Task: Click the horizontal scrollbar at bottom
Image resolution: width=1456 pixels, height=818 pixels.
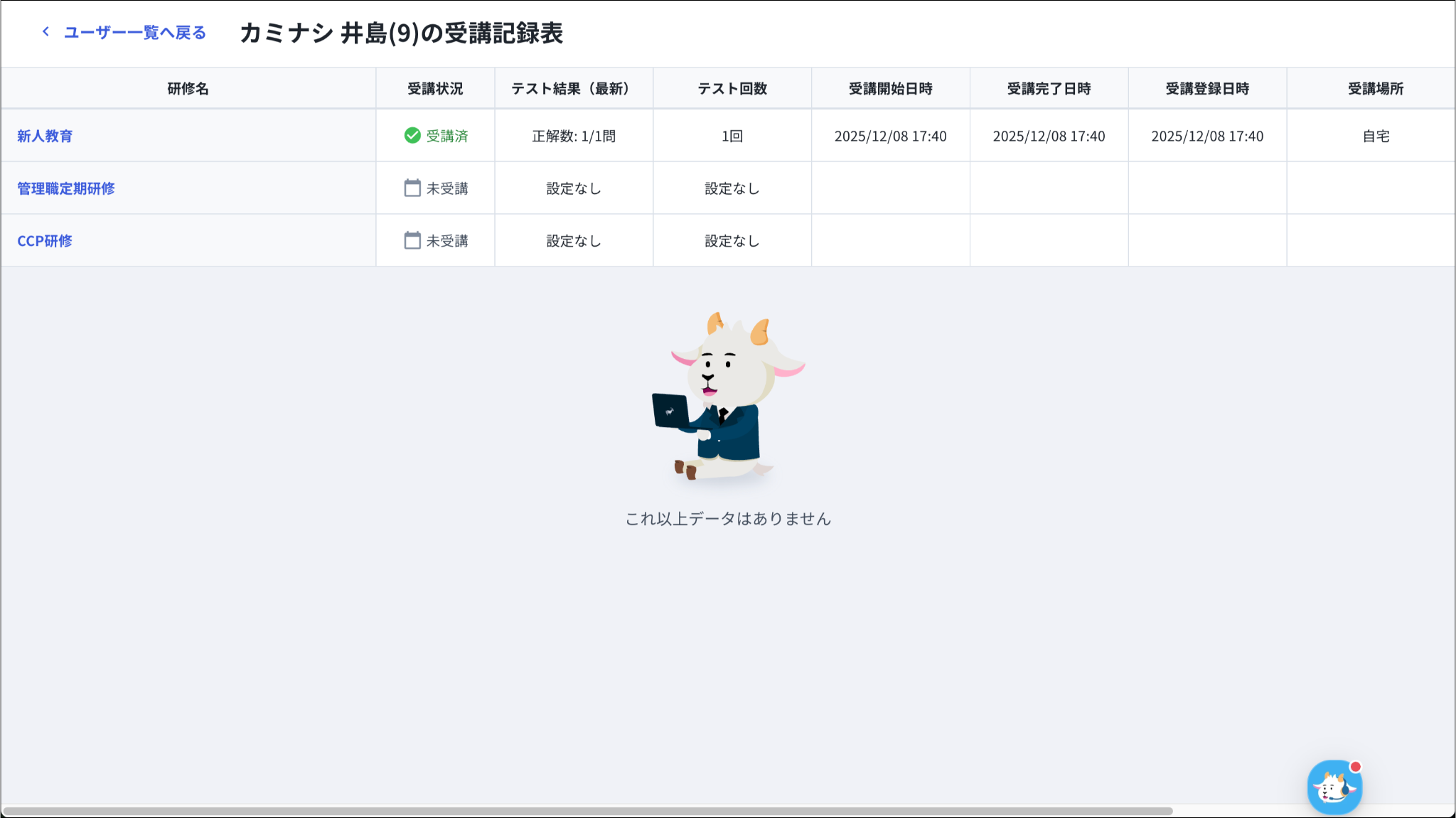Action: coord(587,811)
